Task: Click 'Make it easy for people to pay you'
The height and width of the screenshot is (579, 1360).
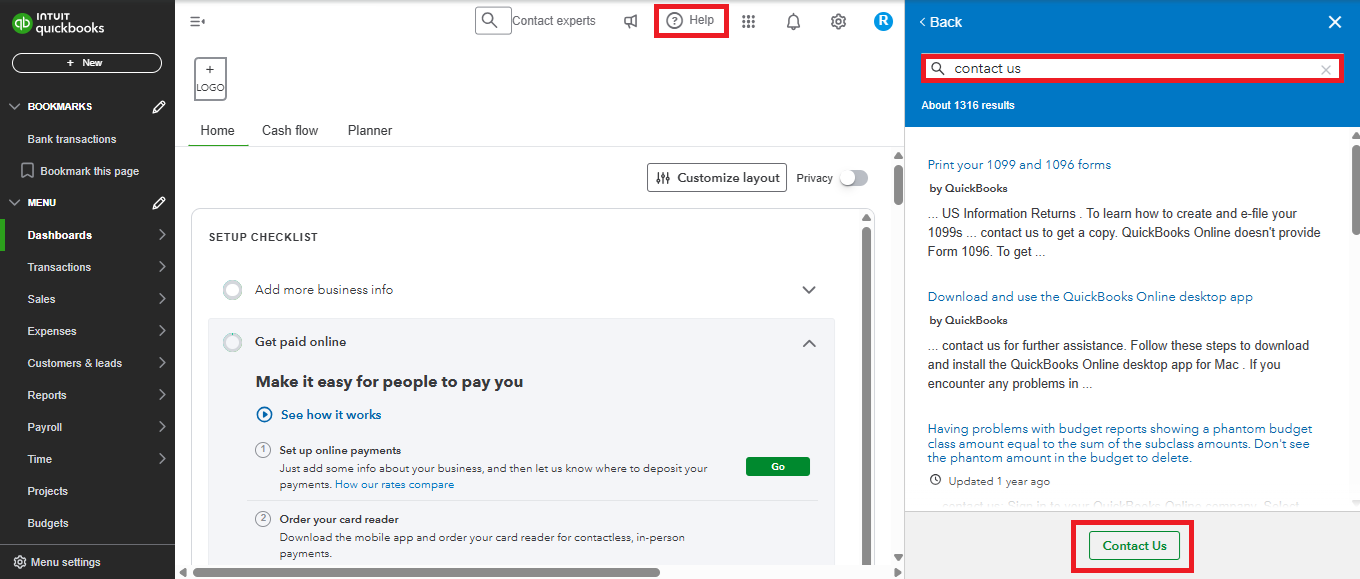Action: tap(390, 382)
